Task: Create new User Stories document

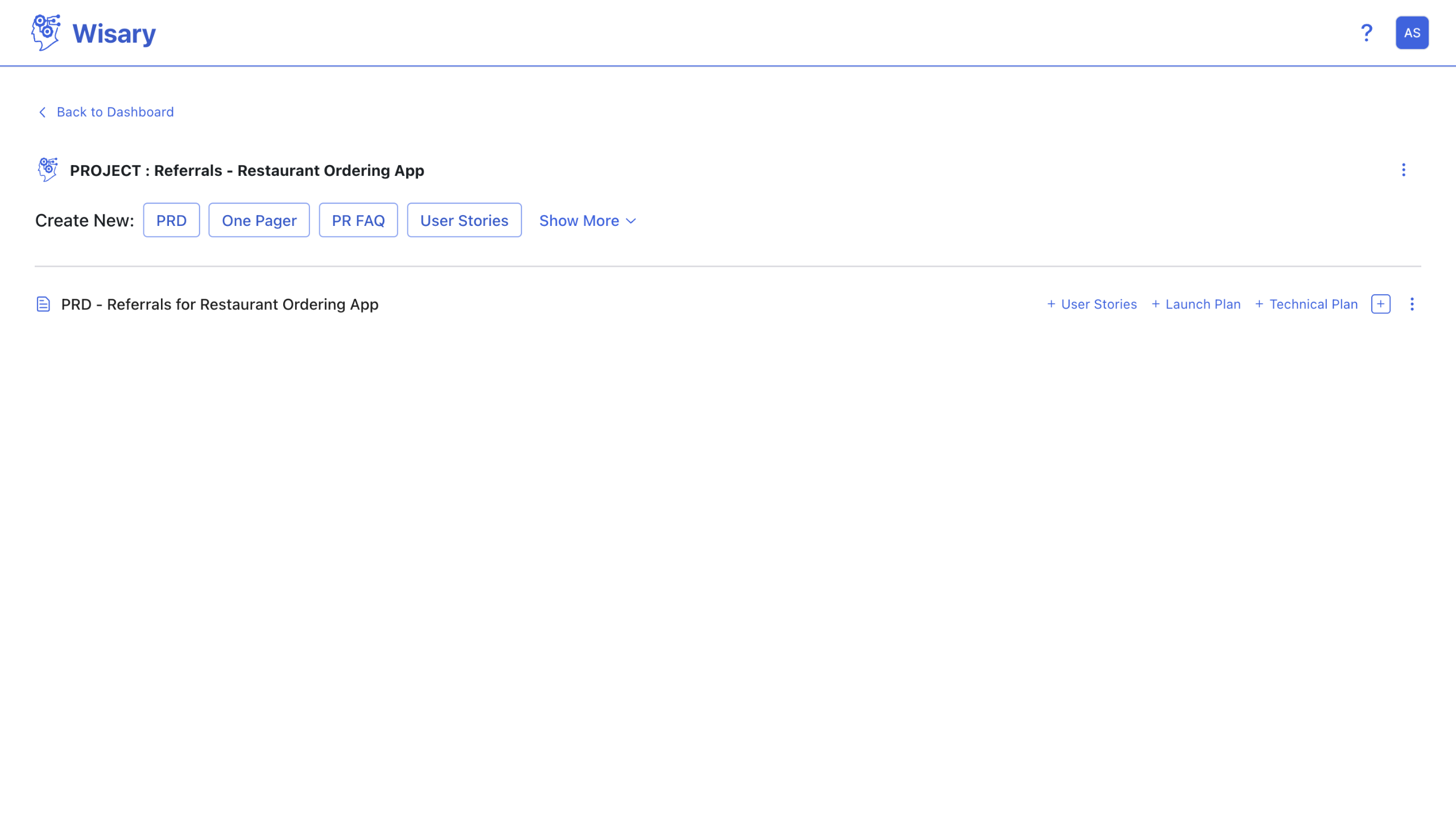Action: (x=464, y=221)
